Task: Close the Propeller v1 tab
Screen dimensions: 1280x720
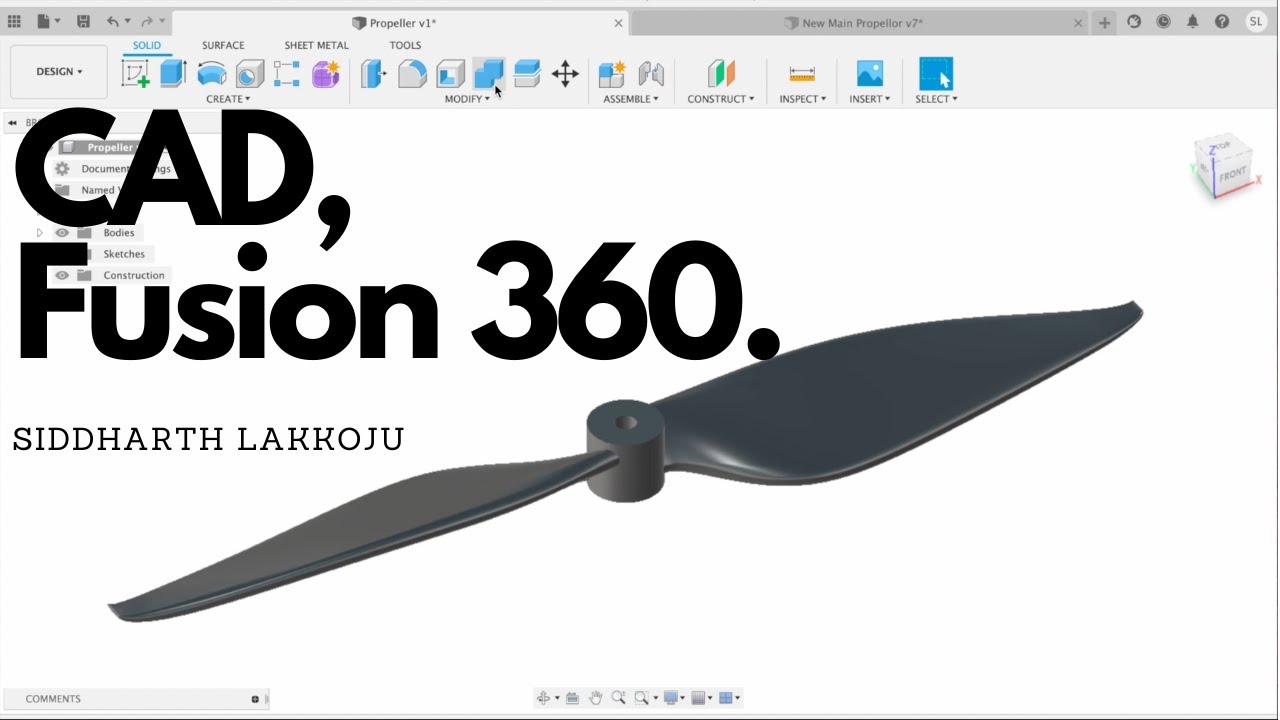Action: pos(618,22)
